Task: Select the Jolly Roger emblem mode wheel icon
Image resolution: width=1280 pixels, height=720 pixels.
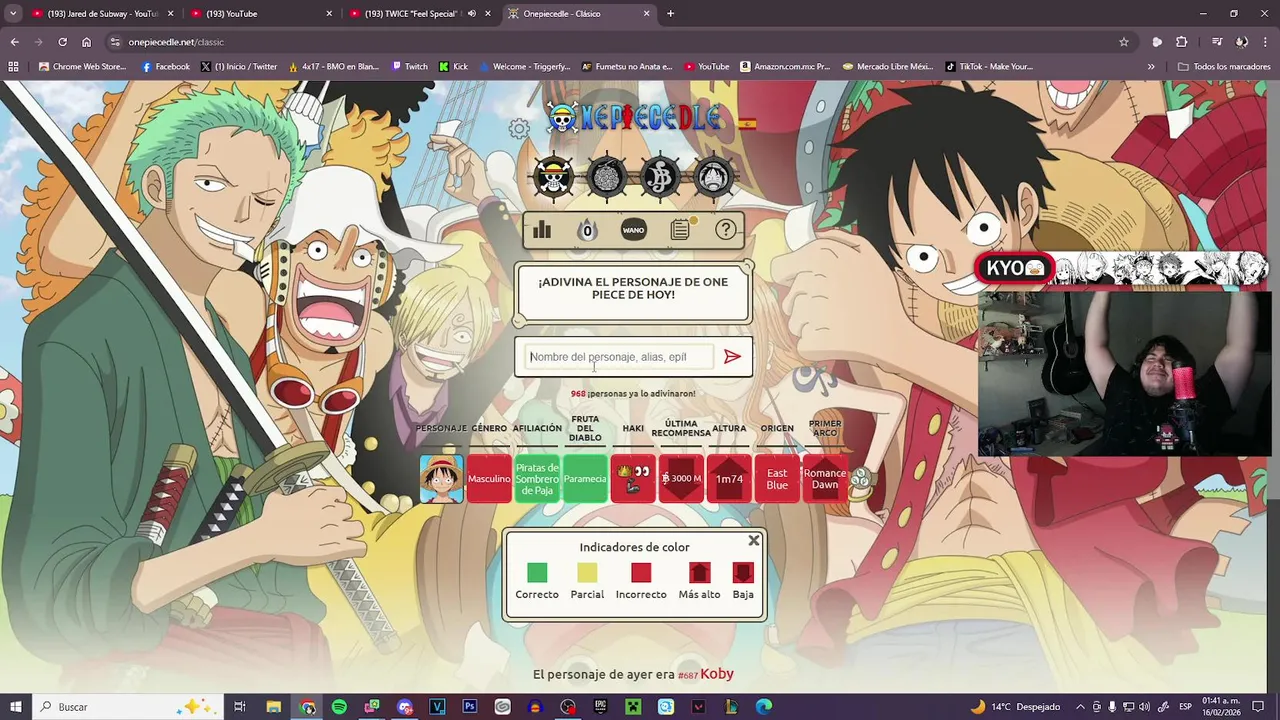Action: (x=660, y=178)
